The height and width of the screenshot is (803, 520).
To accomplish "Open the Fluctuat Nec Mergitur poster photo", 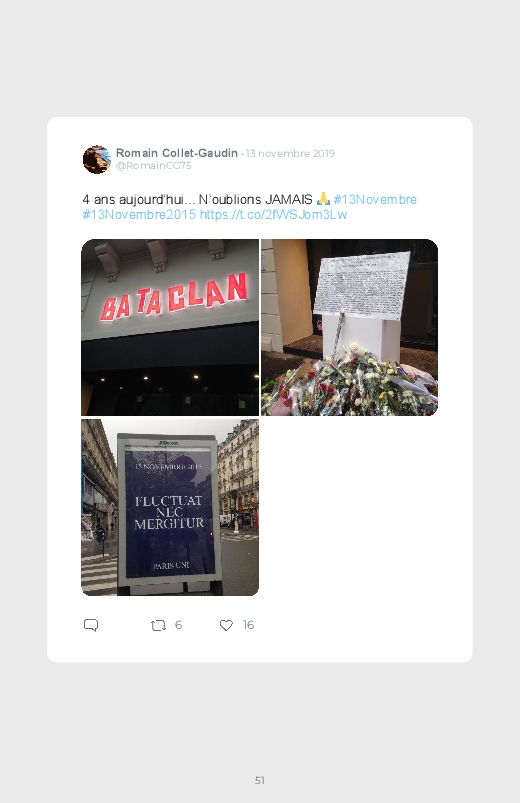I will [170, 508].
